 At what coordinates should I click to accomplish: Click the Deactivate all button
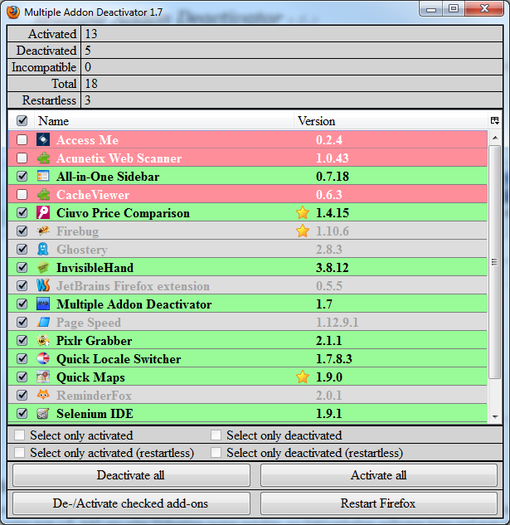[x=131, y=475]
